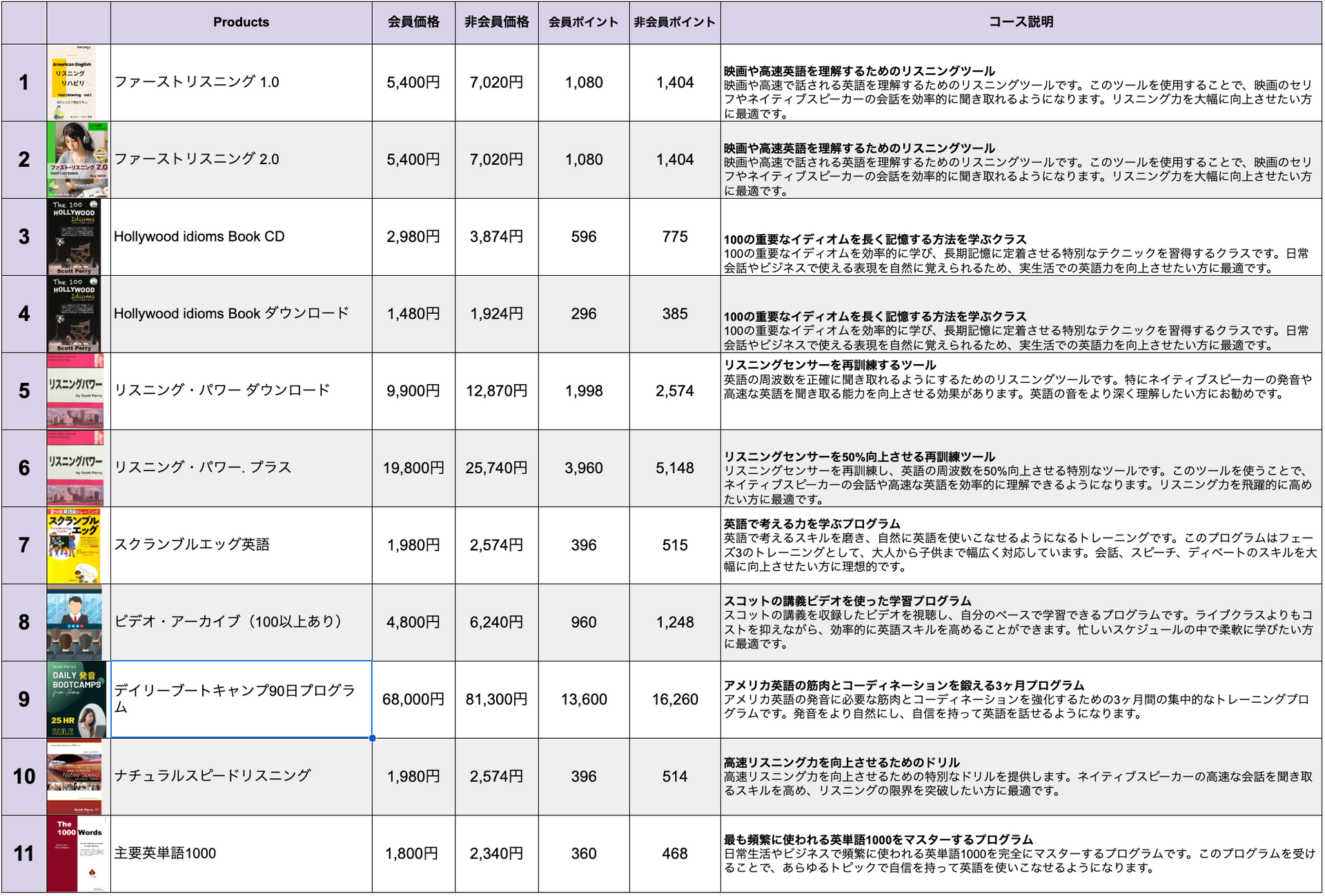Click the Daily Bootcamp 25 HR Rule cover
The image size is (1325, 896).
[x=77, y=700]
